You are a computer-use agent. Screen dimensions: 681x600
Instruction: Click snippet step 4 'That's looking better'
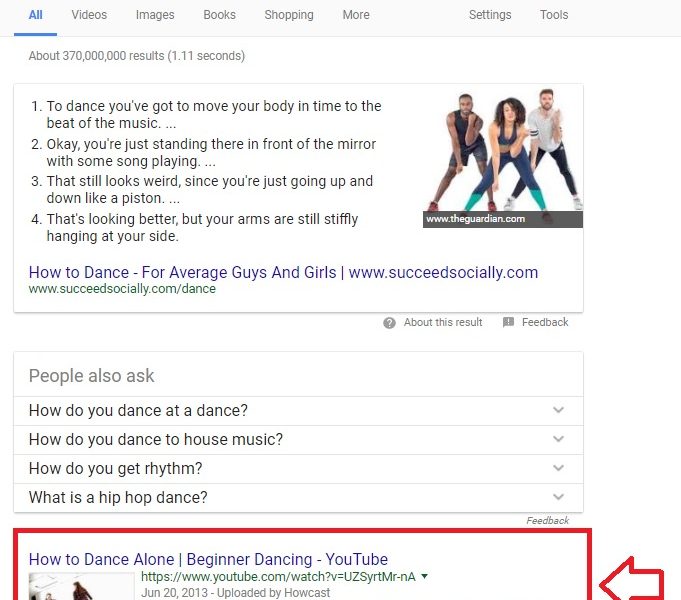tap(202, 228)
